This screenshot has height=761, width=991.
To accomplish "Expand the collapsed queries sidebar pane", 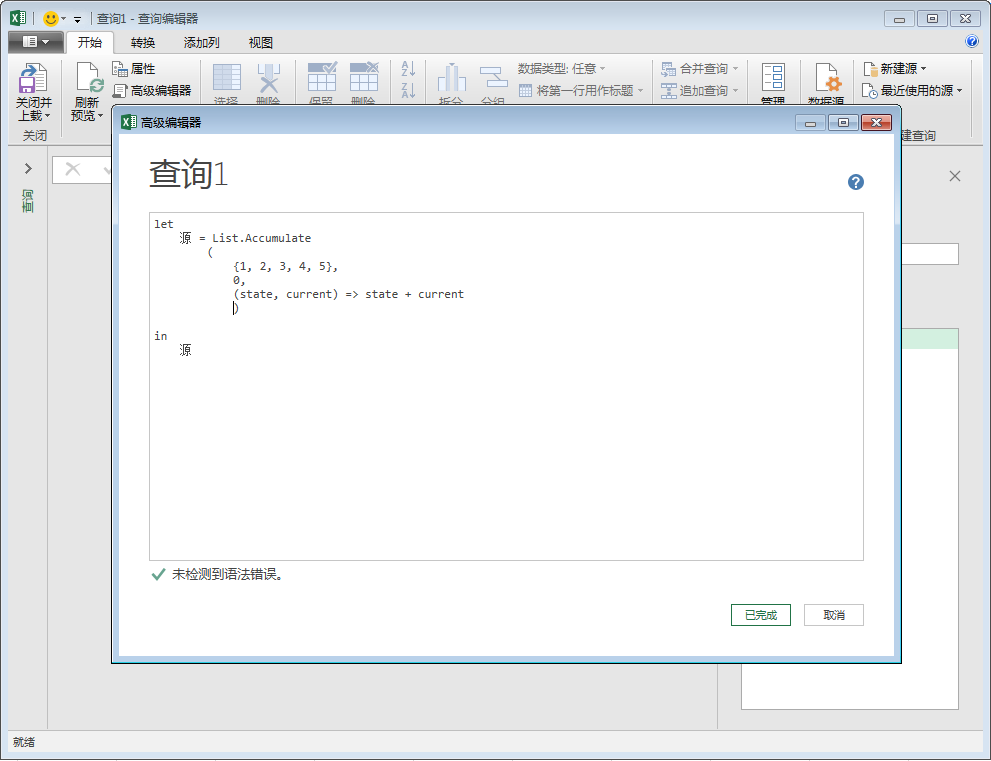I will pos(26,168).
